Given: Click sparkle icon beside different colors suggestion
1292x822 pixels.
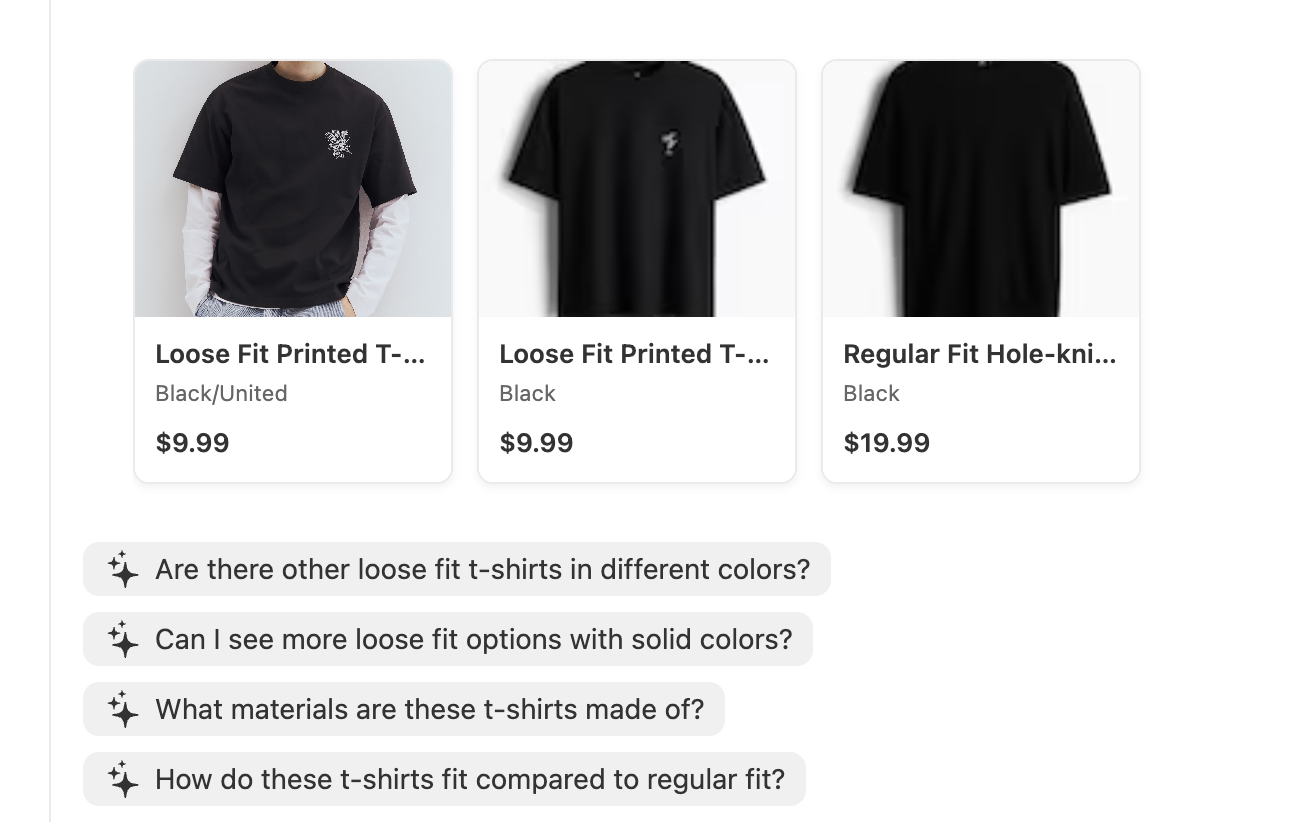Looking at the screenshot, I should 123,570.
